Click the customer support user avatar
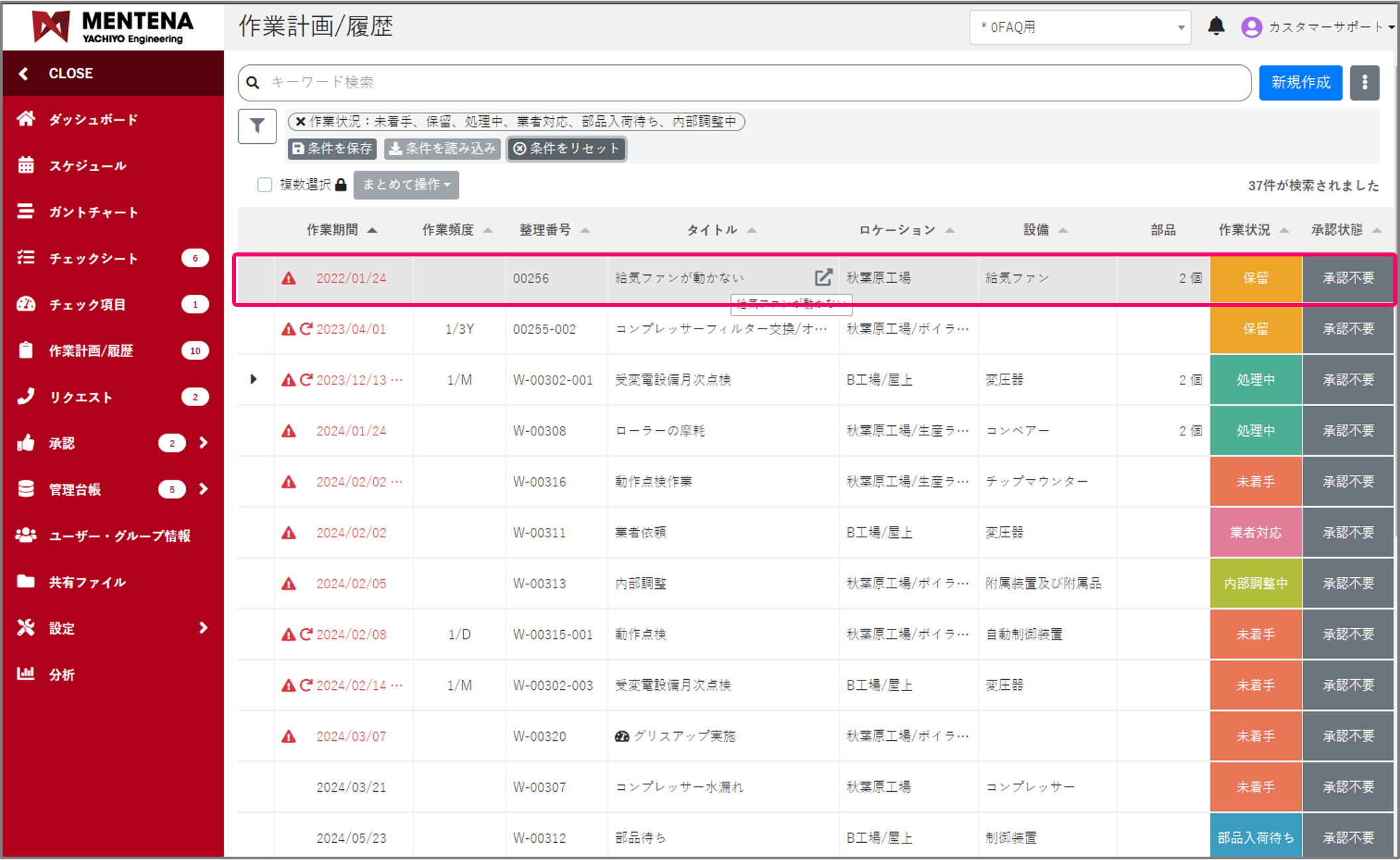 coord(1251,27)
